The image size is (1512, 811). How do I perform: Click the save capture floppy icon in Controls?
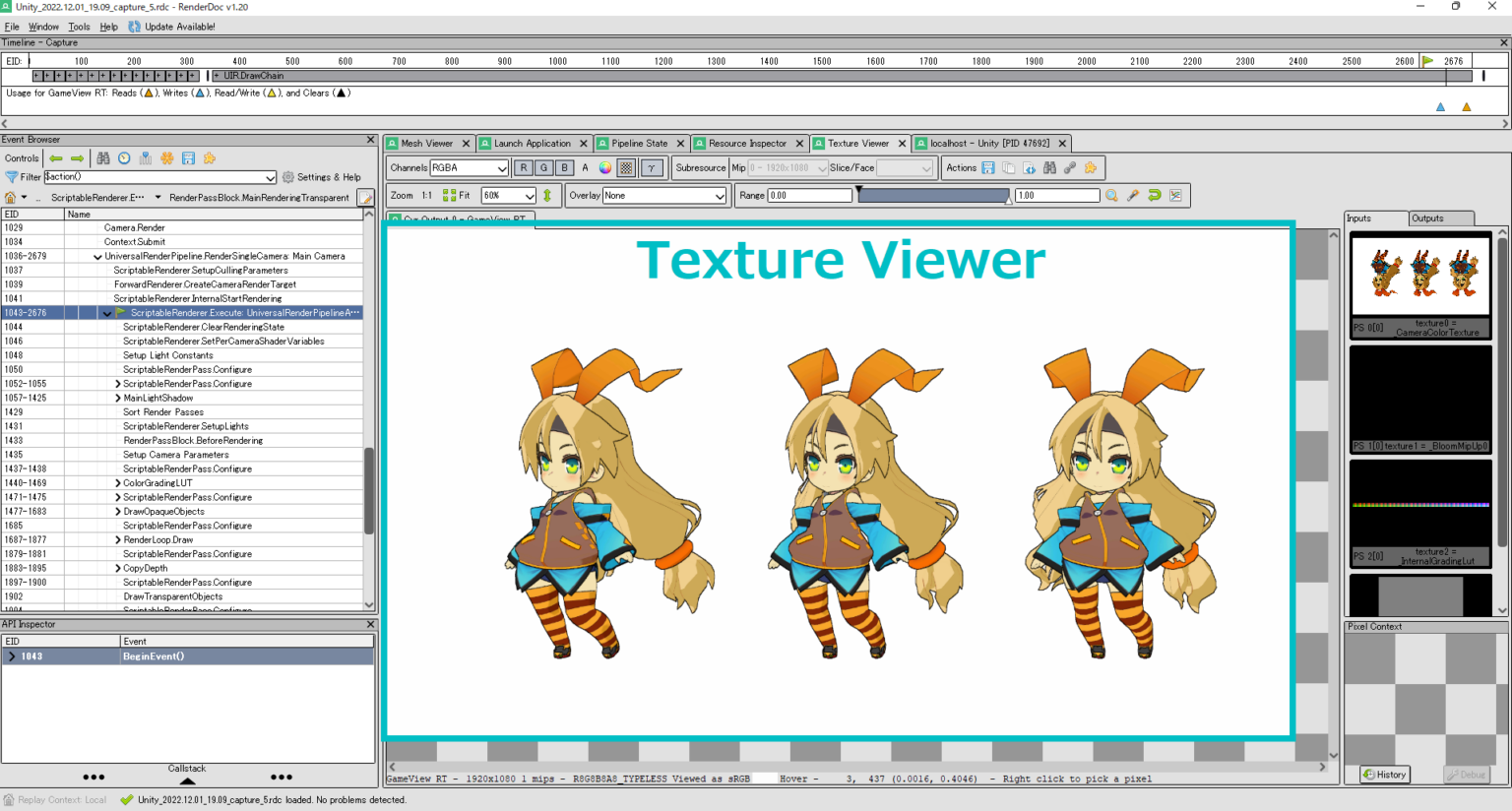[x=188, y=157]
